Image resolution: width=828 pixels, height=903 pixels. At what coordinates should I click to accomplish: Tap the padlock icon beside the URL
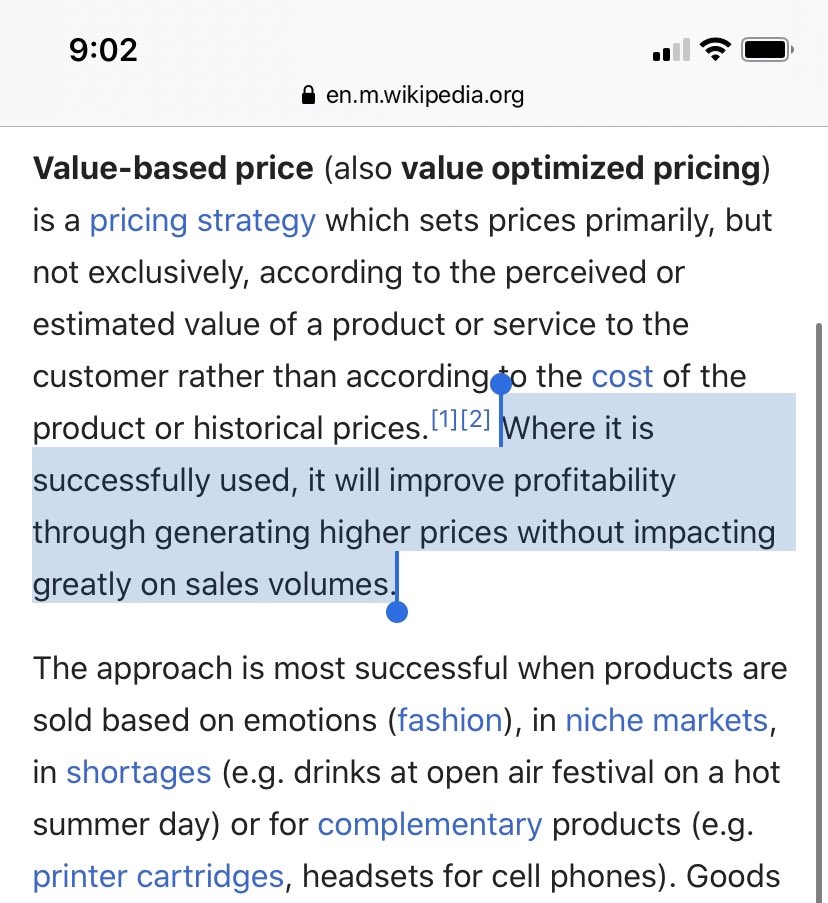(x=307, y=96)
